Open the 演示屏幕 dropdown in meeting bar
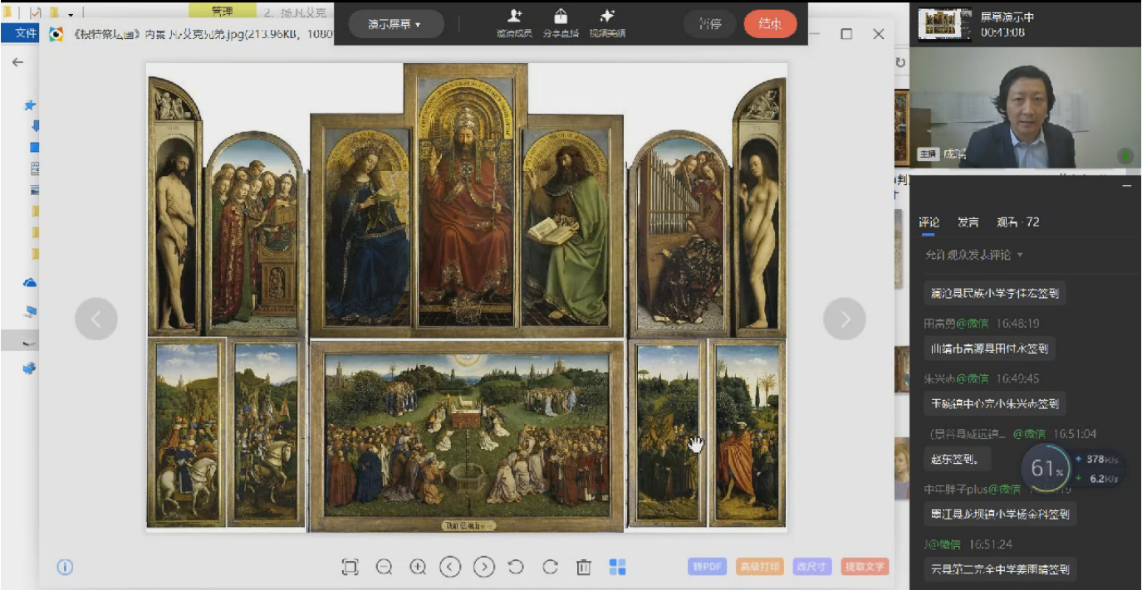 pyautogui.click(x=396, y=24)
